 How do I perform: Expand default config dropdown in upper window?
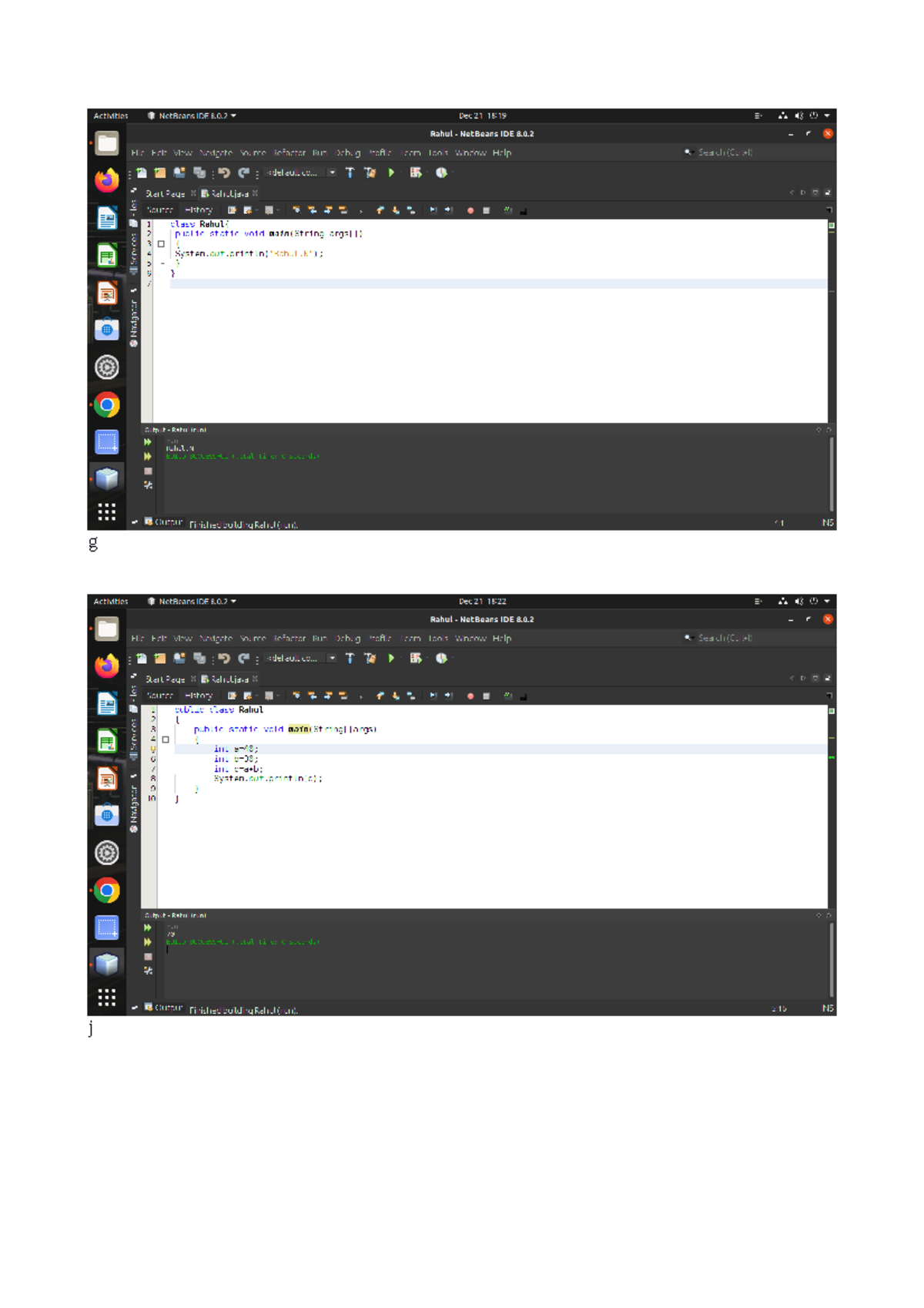click(332, 173)
